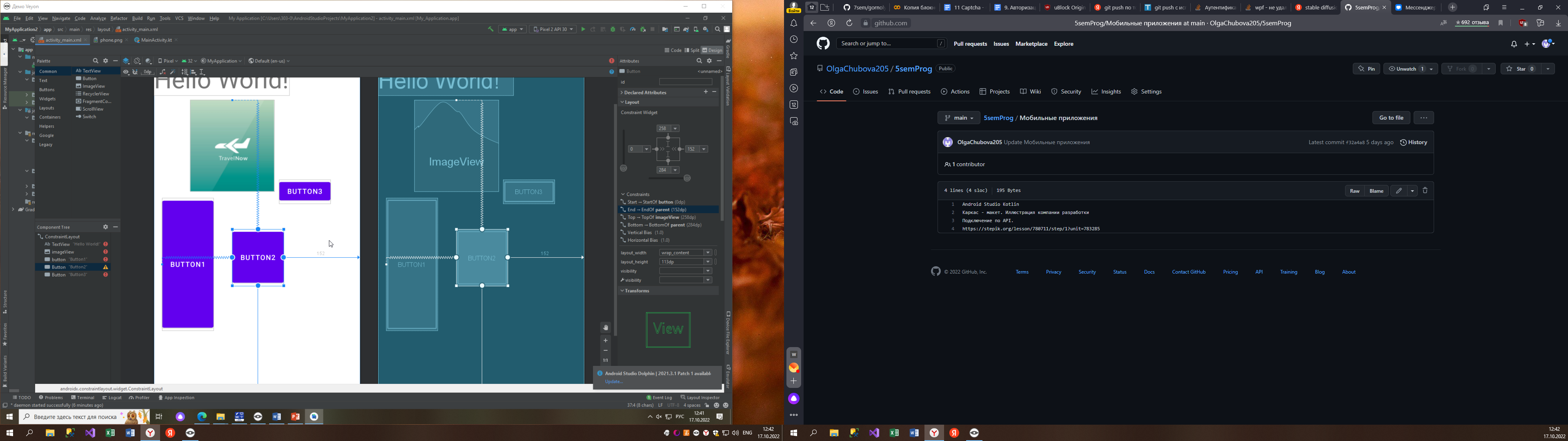Open the Refactor menu
The width and height of the screenshot is (1568, 441).
point(119,18)
